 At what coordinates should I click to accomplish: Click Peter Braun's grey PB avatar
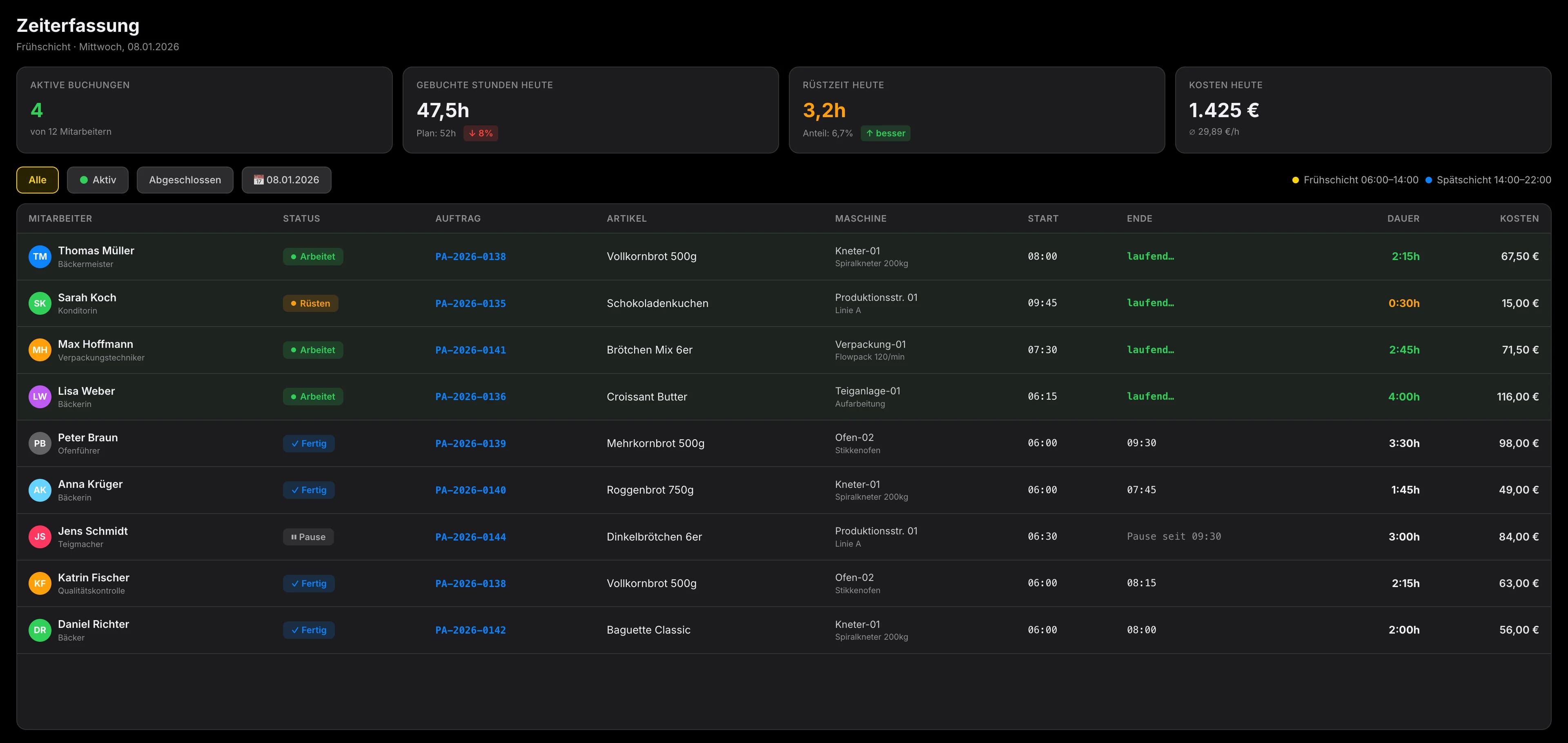pos(40,443)
